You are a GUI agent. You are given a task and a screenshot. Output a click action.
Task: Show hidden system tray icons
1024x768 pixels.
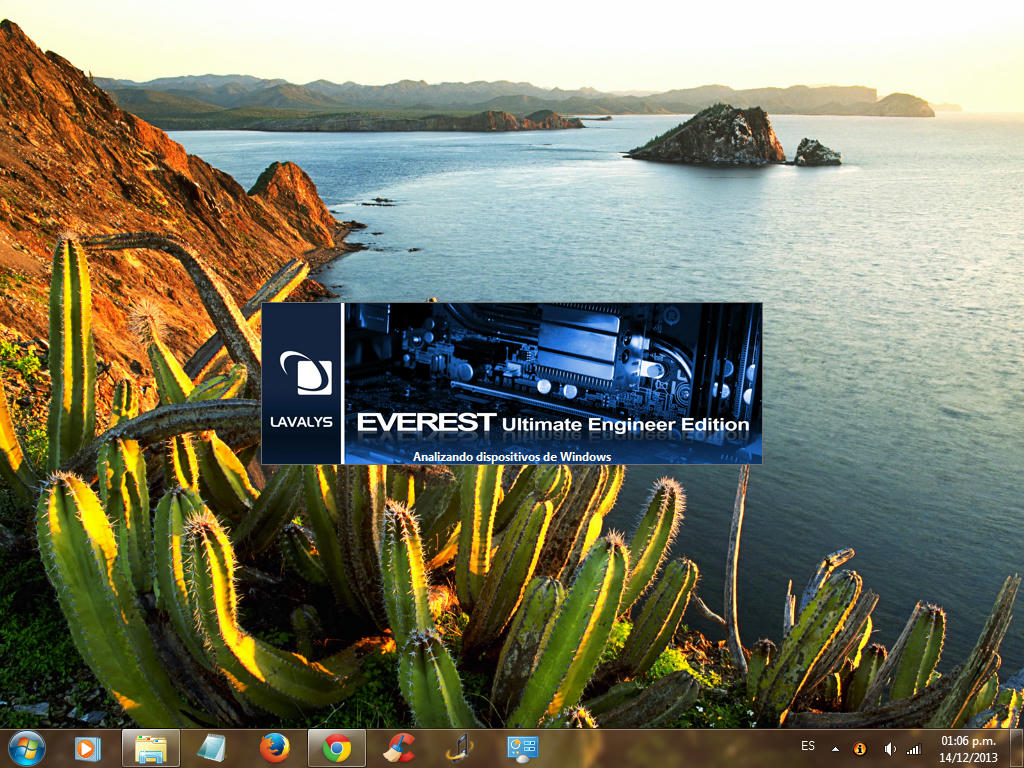[x=835, y=749]
